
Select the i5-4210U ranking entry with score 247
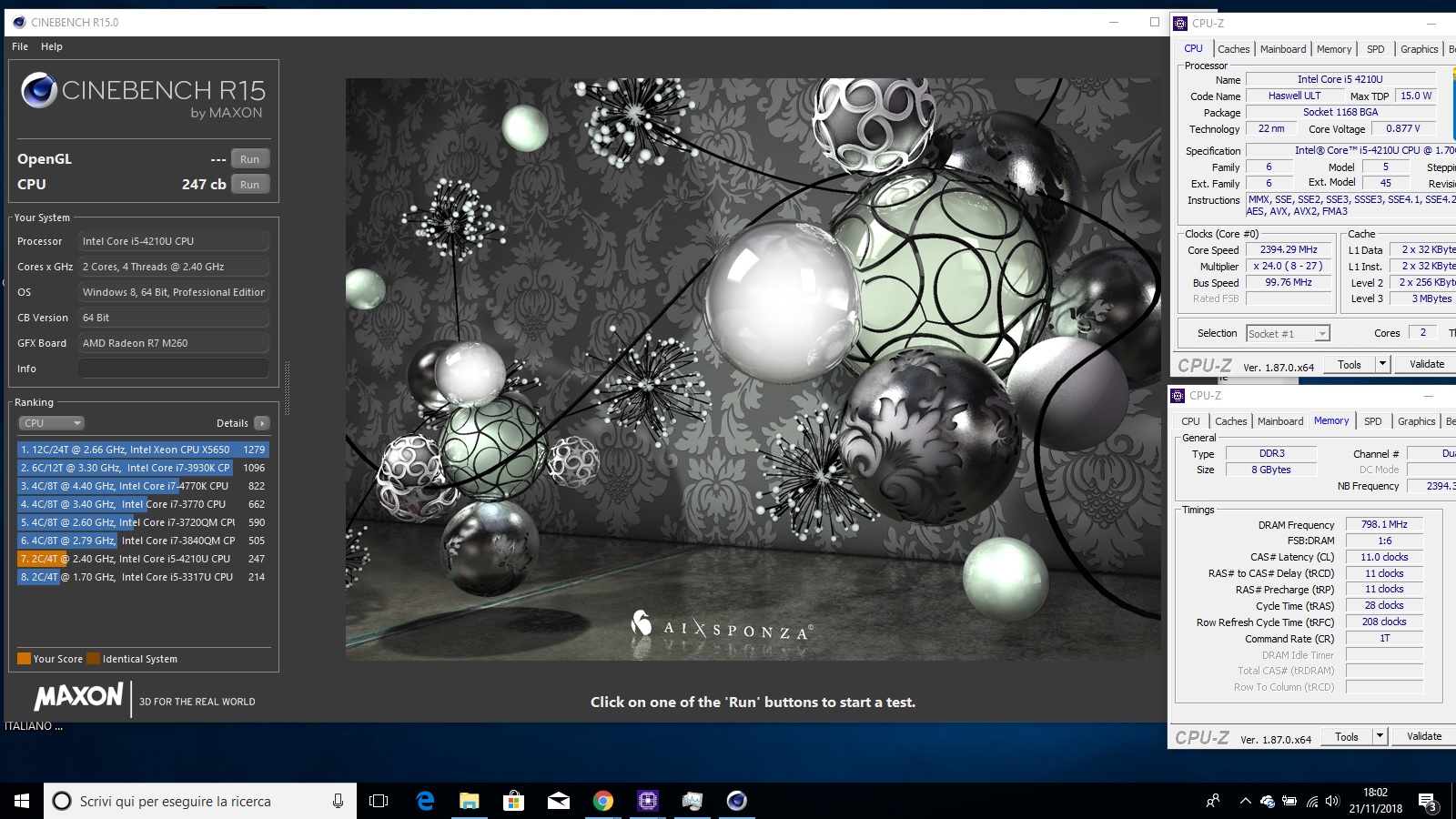(143, 559)
